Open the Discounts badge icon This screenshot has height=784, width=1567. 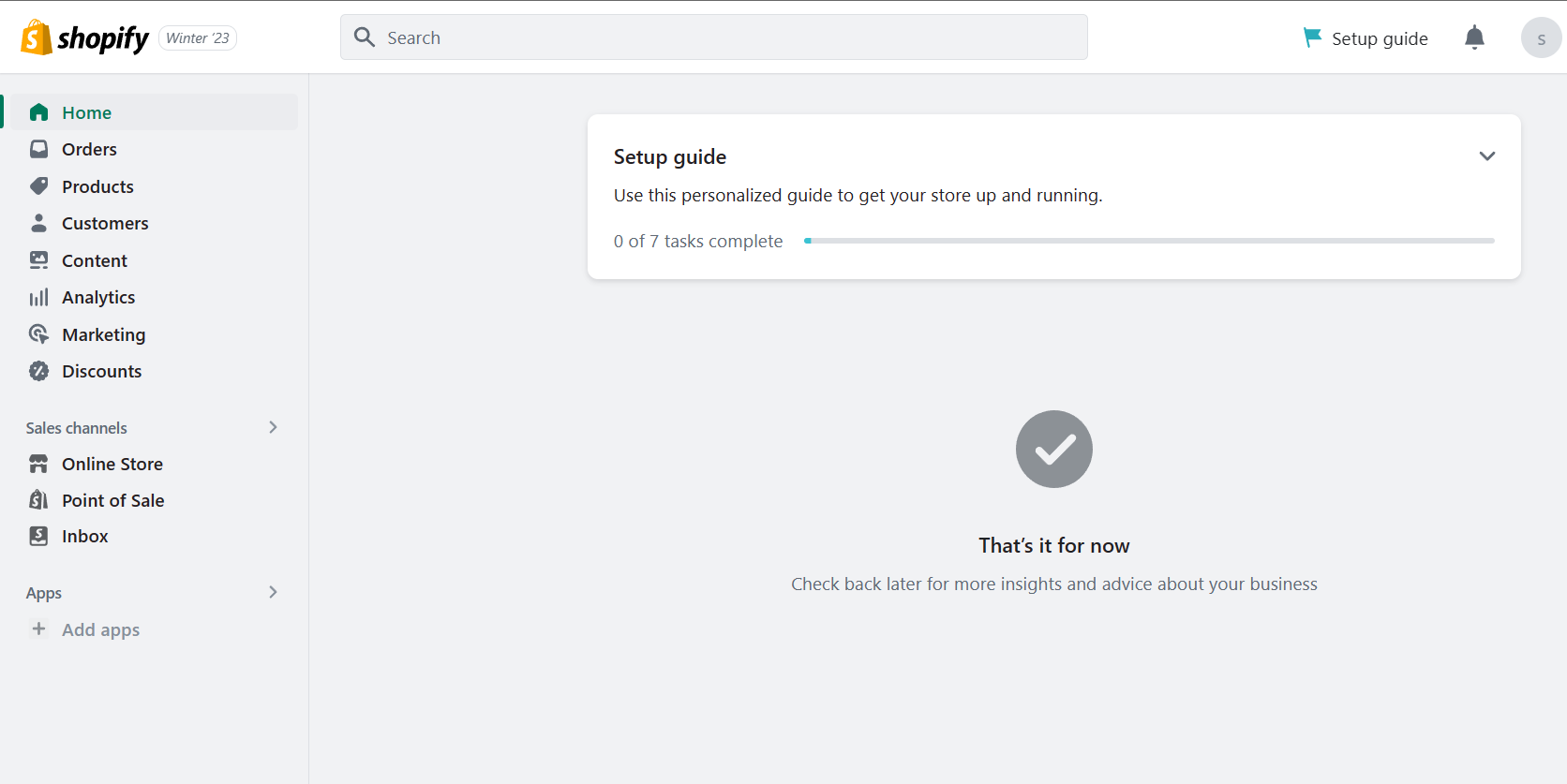pyautogui.click(x=38, y=371)
